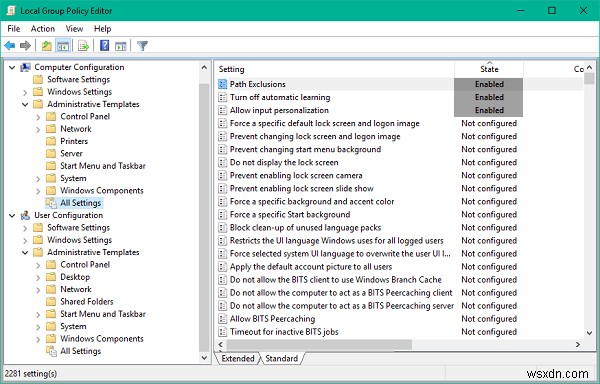
Task: Click the tree pane vertical scrollbar thumb
Action: (204, 217)
